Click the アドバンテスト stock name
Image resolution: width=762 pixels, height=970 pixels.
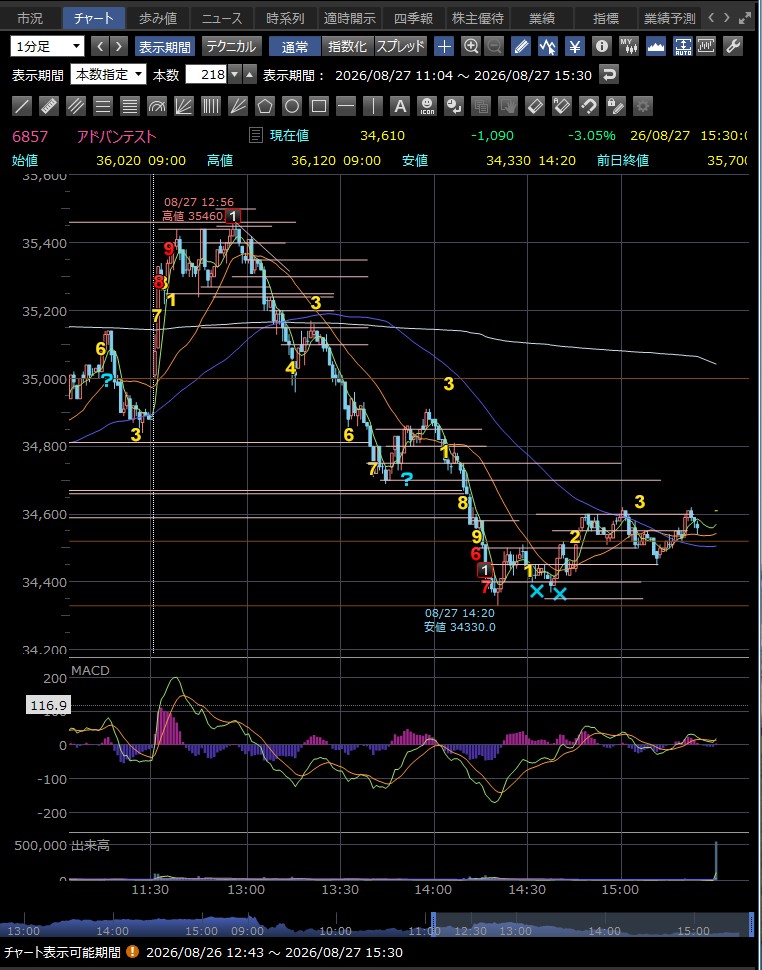coord(116,136)
